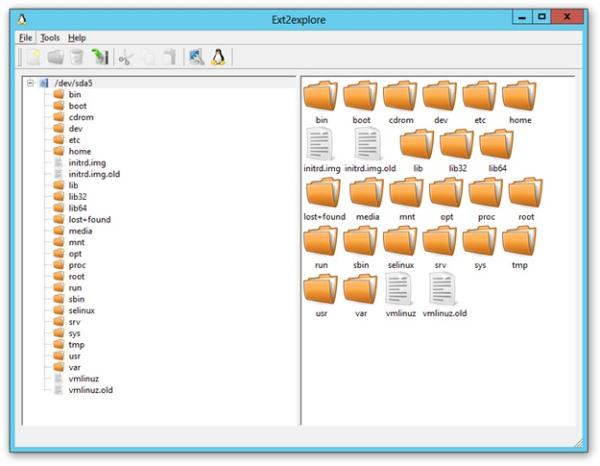Select lib32 in the left tree

tap(78, 197)
